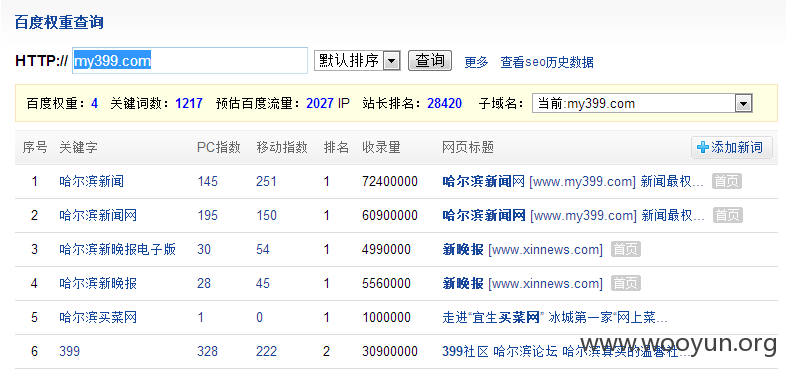Click the 首页 tag in row 3
This screenshot has height=372, width=786.
click(x=626, y=249)
